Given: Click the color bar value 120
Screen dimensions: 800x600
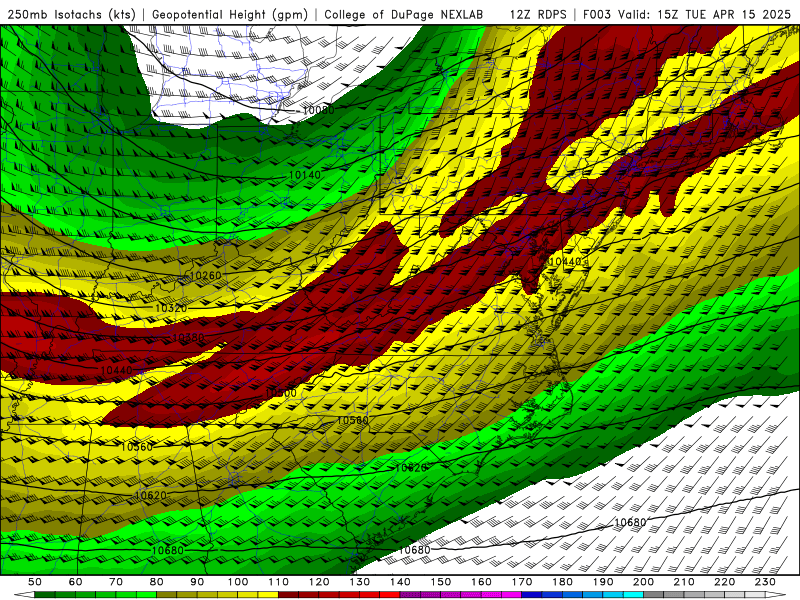Looking at the screenshot, I should pos(319,582).
